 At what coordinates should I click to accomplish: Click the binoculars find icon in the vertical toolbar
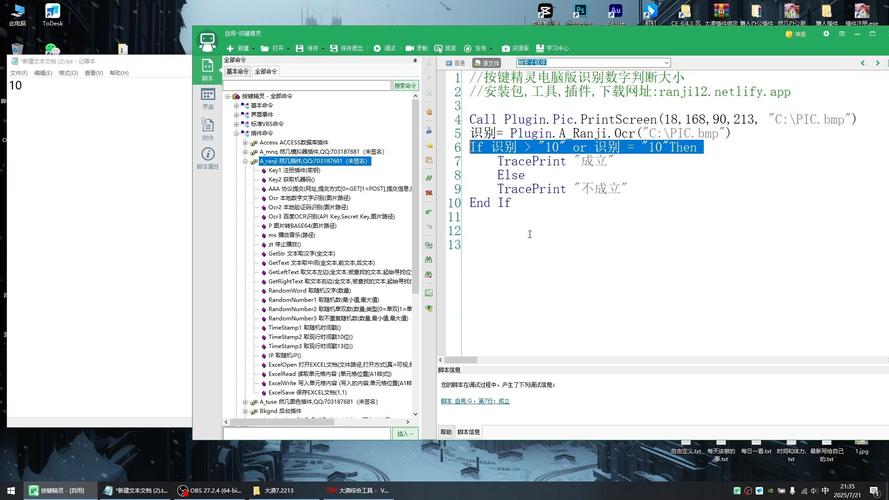[429, 260]
